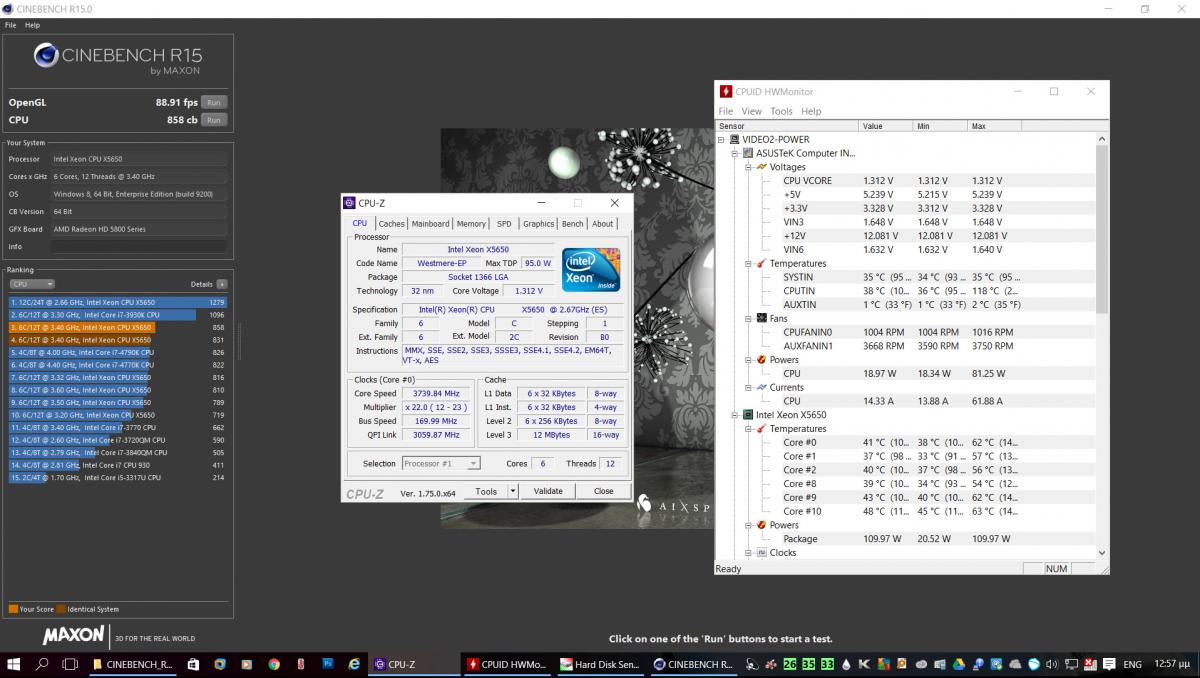Click the Voltages category icon in HWMonitor

761,167
